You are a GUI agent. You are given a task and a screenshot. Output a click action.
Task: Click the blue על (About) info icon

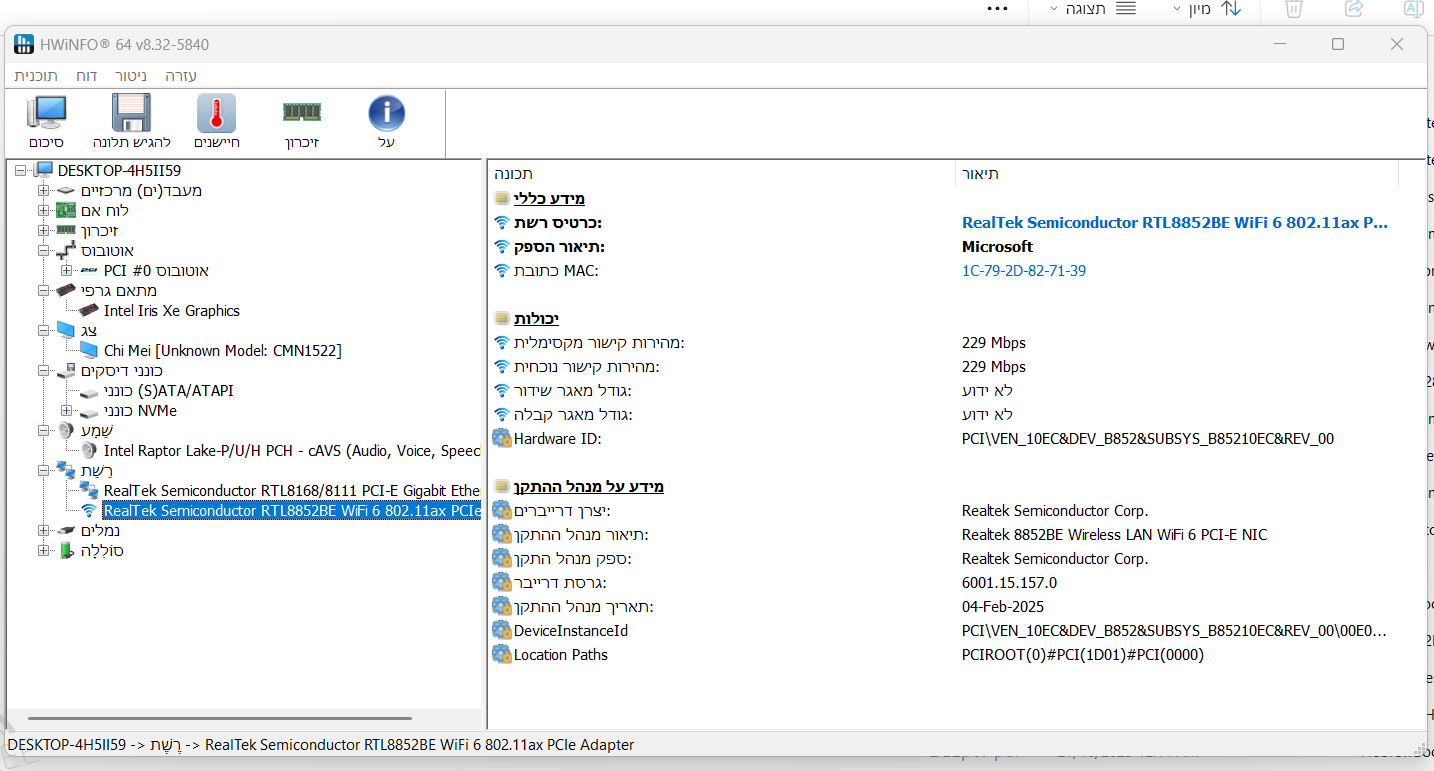coord(386,114)
